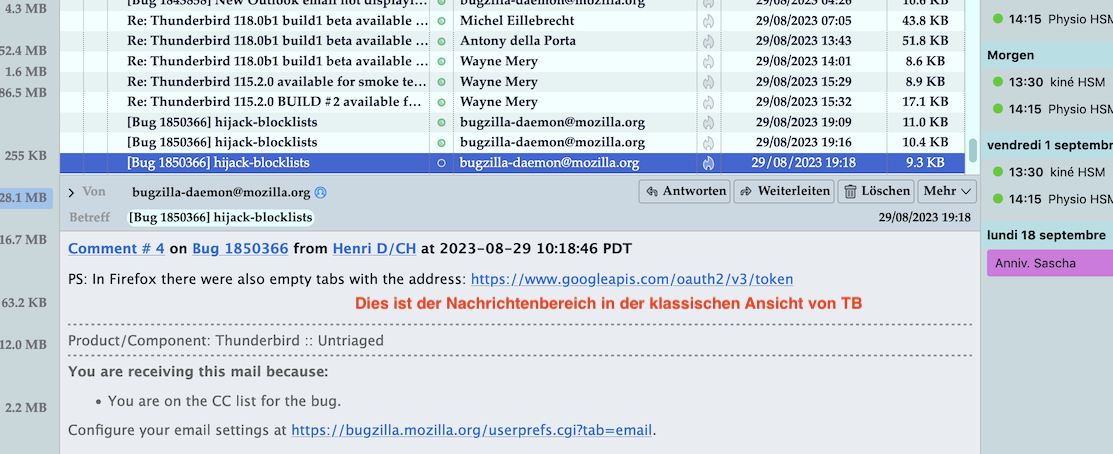Open the googleapis oauth2 token link
The height and width of the screenshot is (454, 1113).
point(632,279)
